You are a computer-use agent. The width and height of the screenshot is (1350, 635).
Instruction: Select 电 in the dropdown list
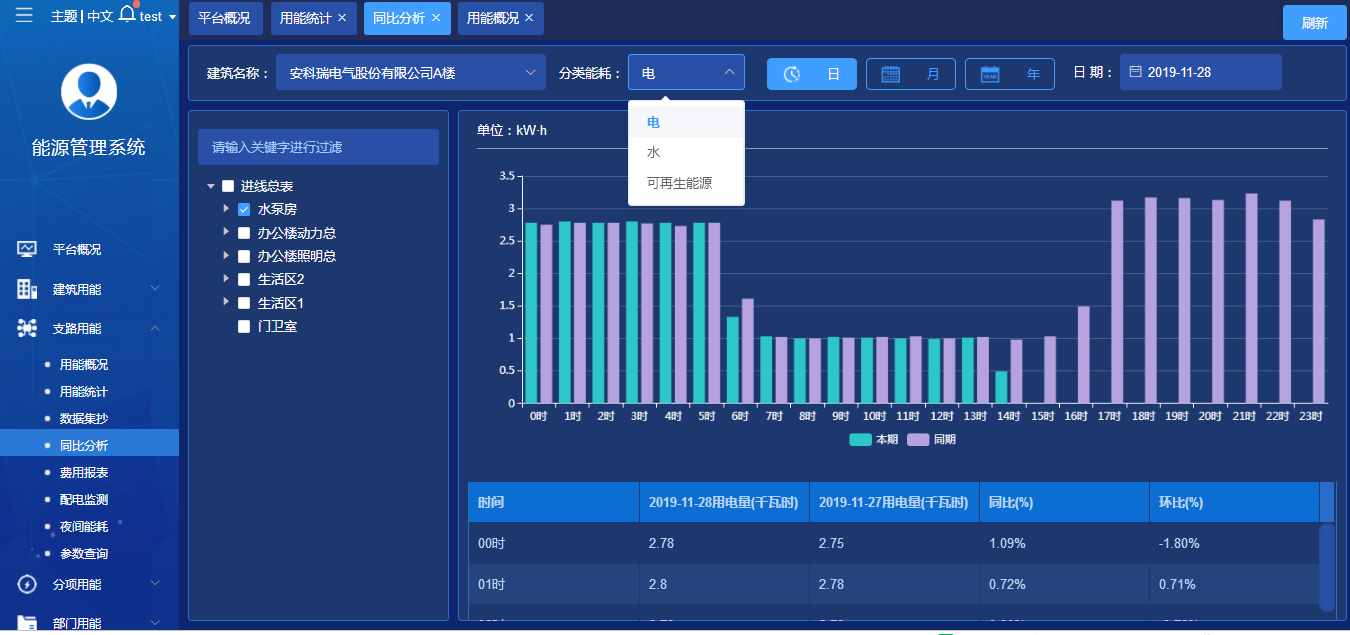(686, 122)
